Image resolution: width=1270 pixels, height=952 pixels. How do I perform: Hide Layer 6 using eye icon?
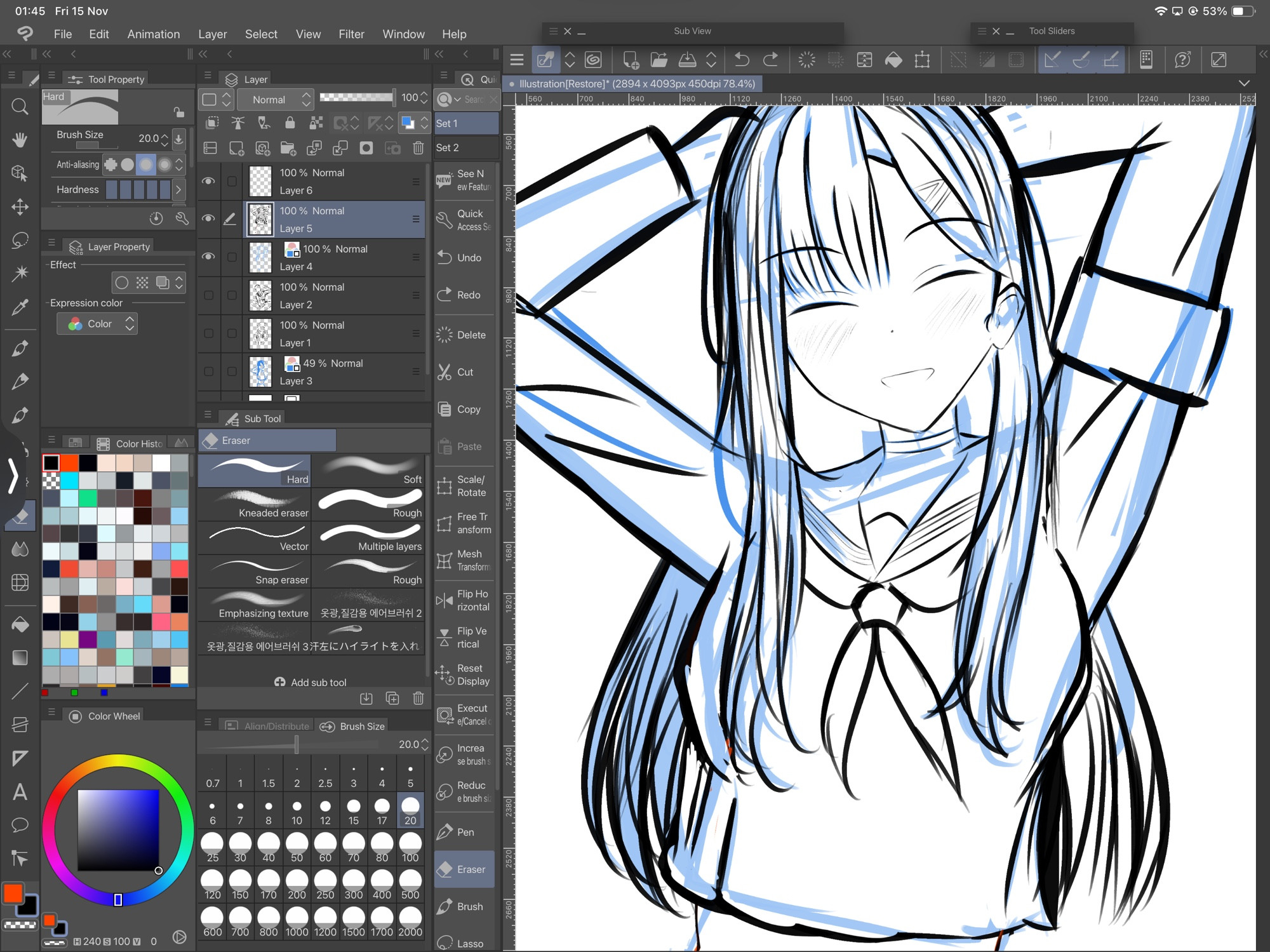[x=208, y=181]
